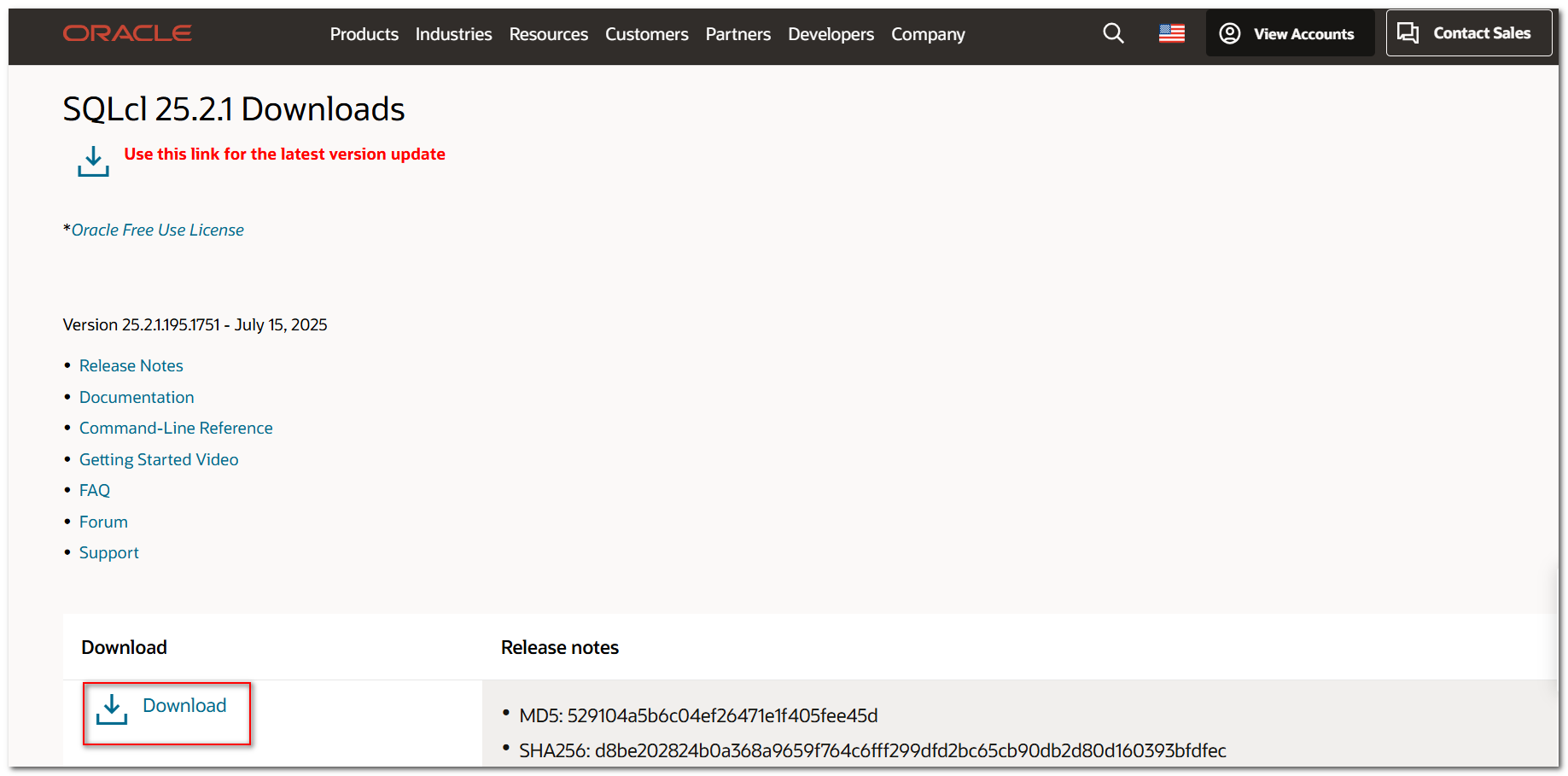
Task: Open the FAQ link
Action: point(95,490)
